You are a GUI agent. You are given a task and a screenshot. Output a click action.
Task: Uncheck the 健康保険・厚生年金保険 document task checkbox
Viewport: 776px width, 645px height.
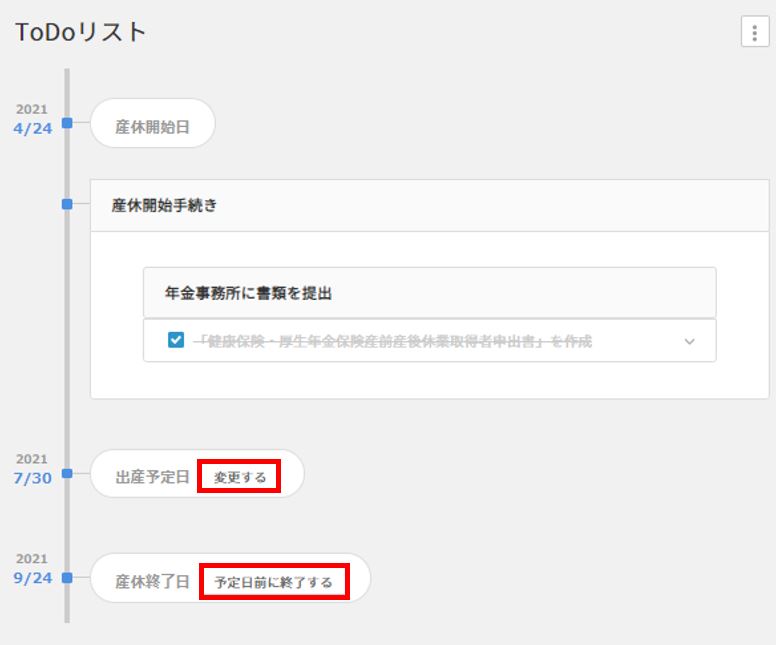coord(176,341)
